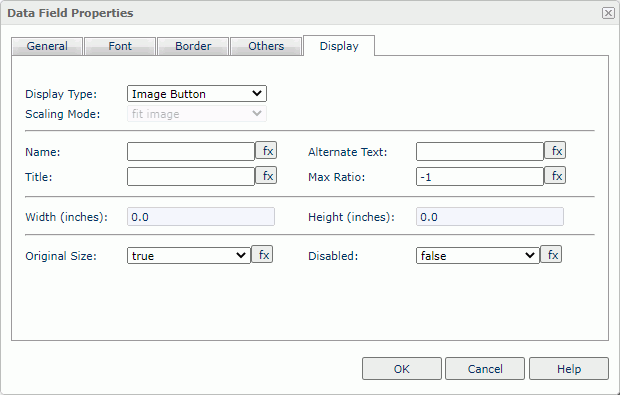This screenshot has height=395, width=620.
Task: Click the Alternate Text input box
Action: coord(480,152)
